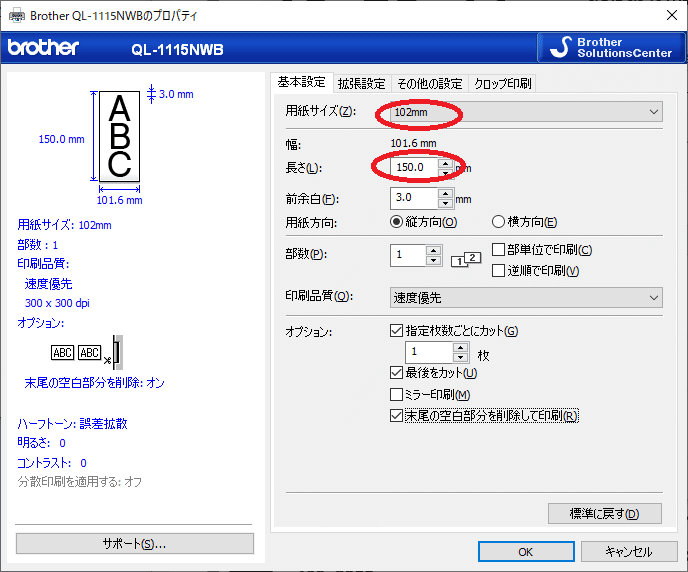This screenshot has width=688, height=572.
Task: Switch to the その他の設定 tab
Action: [430, 83]
